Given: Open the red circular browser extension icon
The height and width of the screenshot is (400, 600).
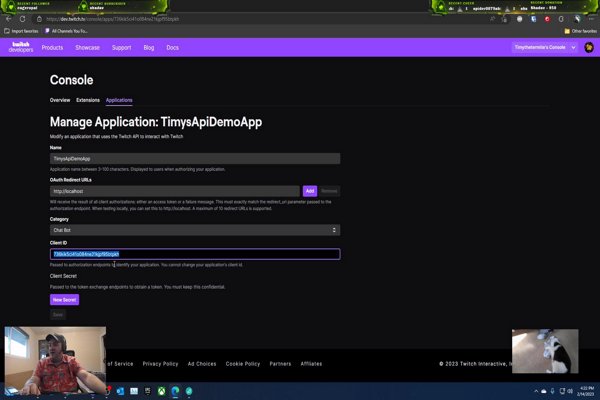Looking at the screenshot, I should [547, 19].
